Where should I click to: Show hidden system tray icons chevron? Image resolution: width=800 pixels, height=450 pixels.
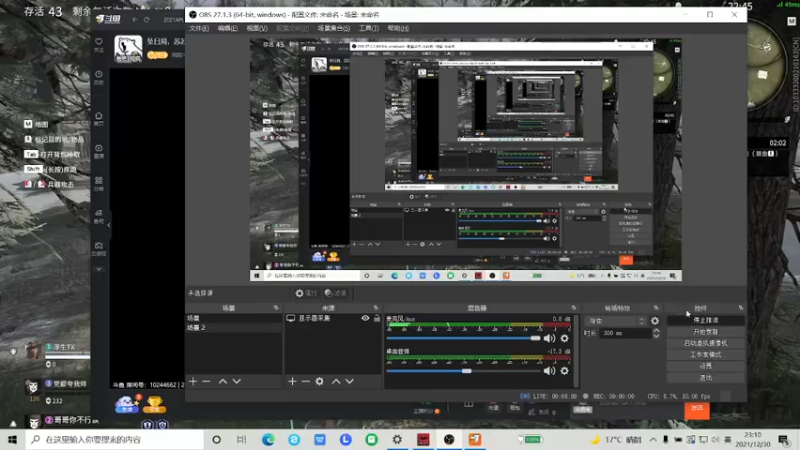[x=653, y=439]
